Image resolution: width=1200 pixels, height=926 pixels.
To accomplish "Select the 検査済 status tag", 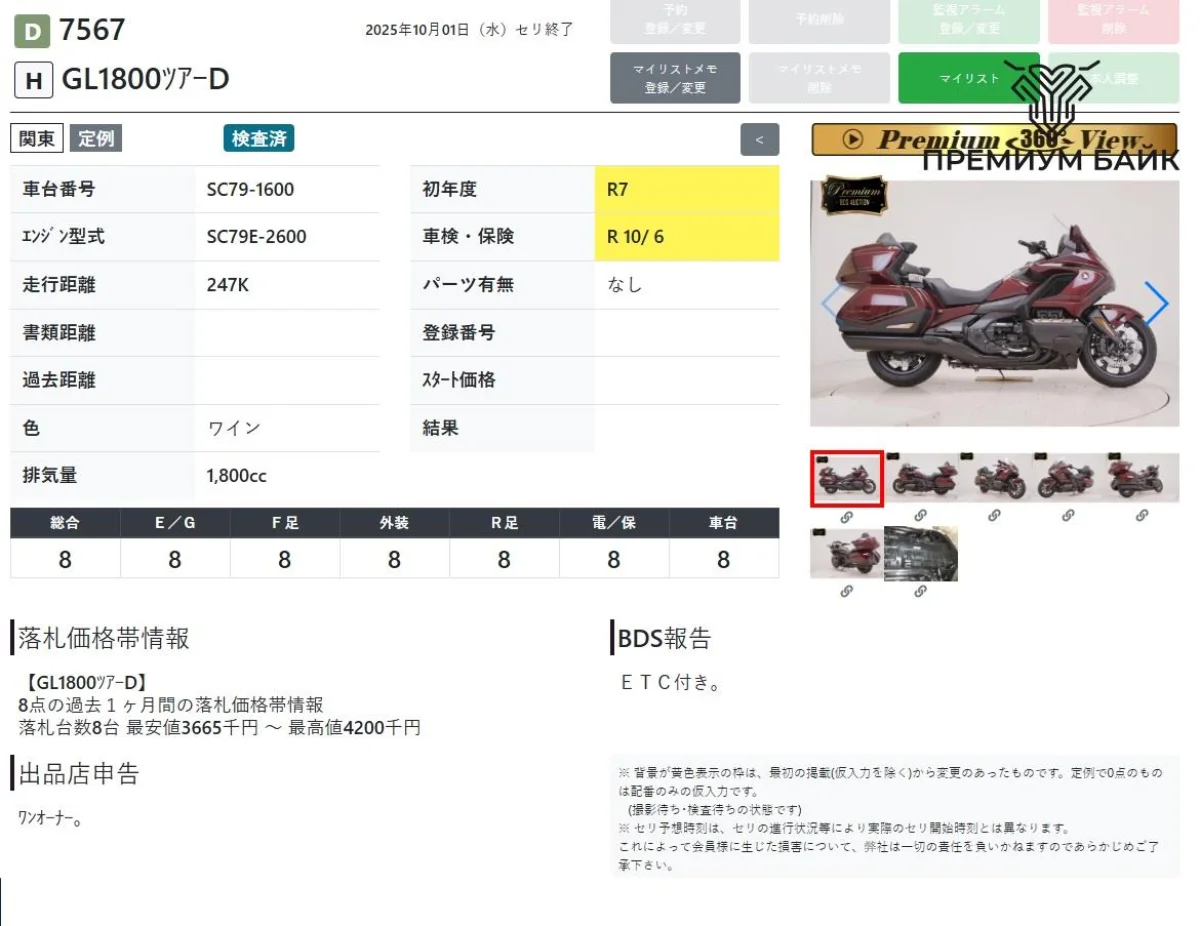I will pos(258,139).
